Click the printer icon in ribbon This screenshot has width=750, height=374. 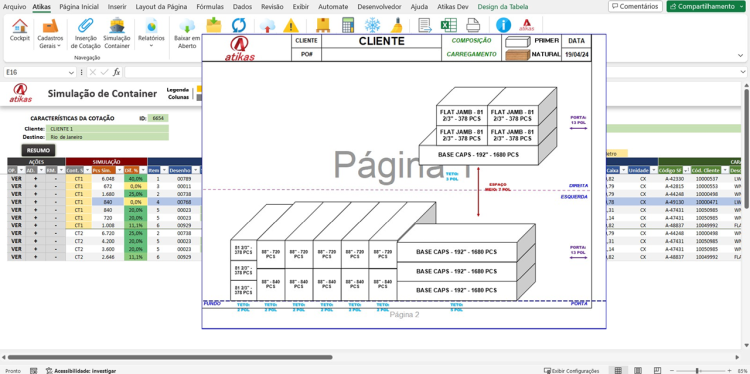point(473,26)
